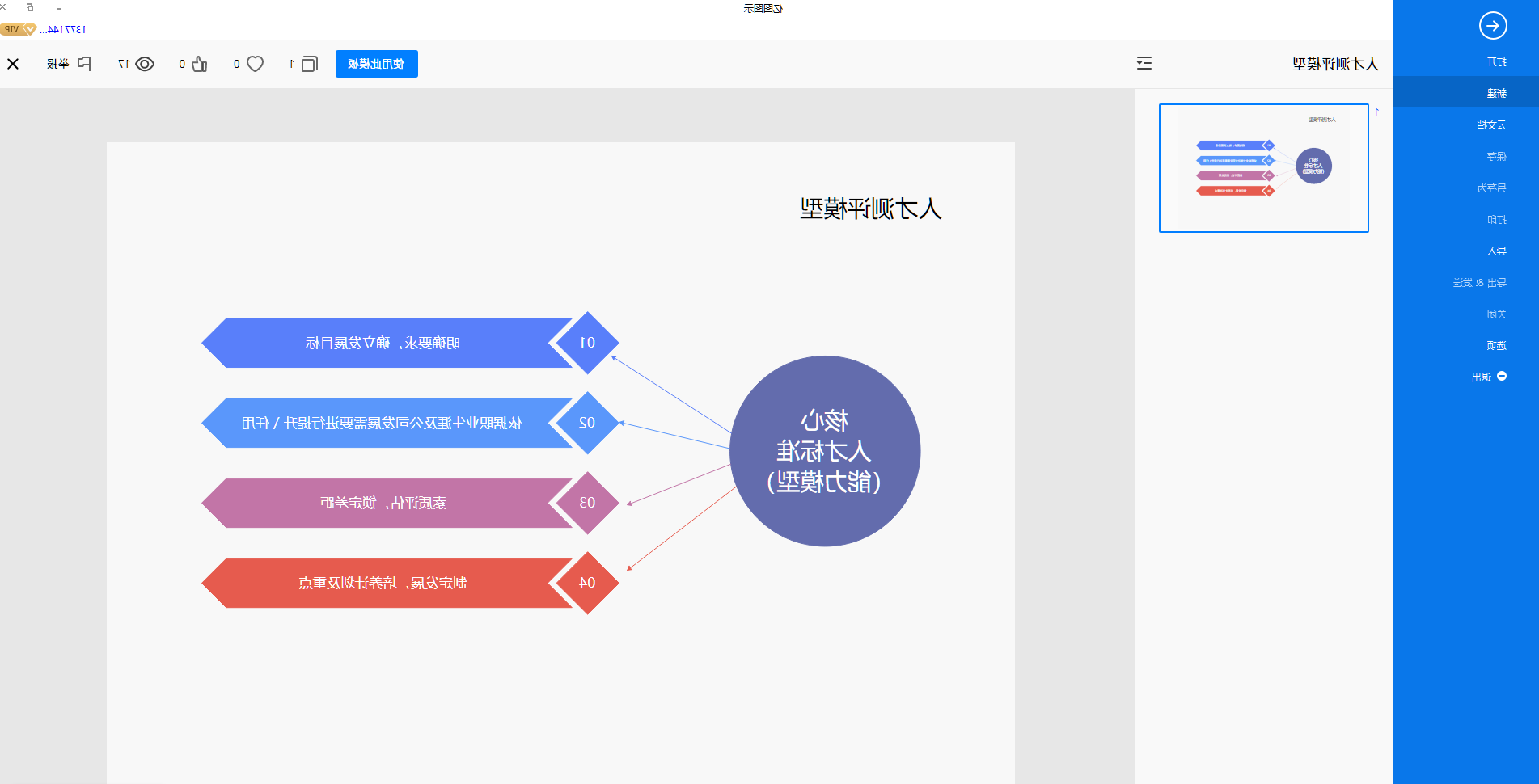Select the page 1 thumbnail preview
The width and height of the screenshot is (1539, 784).
(x=1263, y=168)
